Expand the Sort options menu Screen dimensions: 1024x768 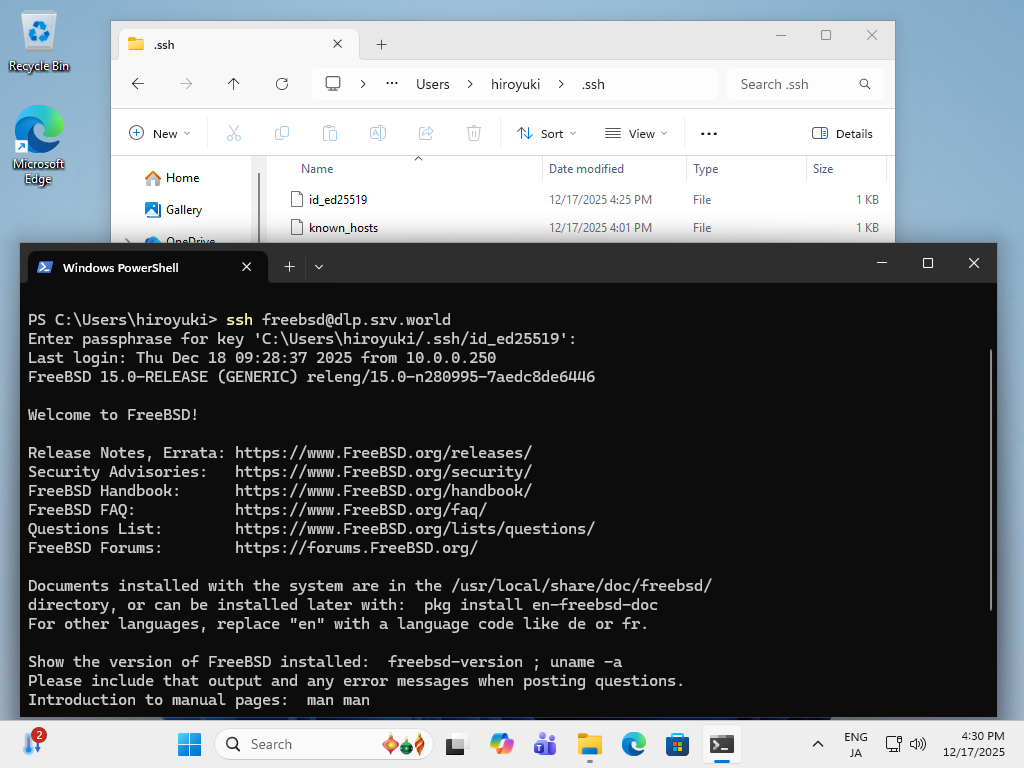(547, 133)
